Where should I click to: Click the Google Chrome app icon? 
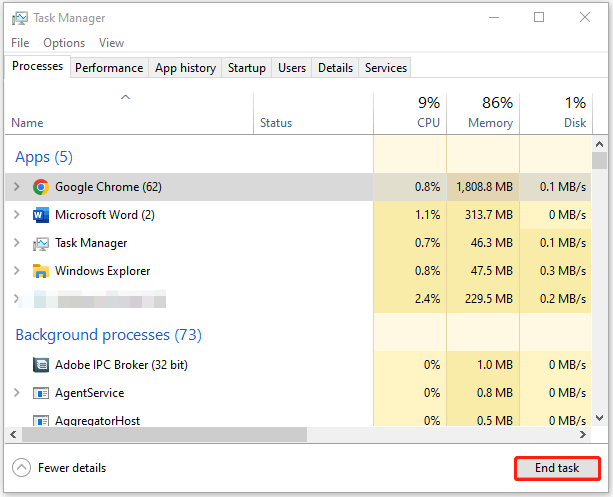(x=41, y=187)
